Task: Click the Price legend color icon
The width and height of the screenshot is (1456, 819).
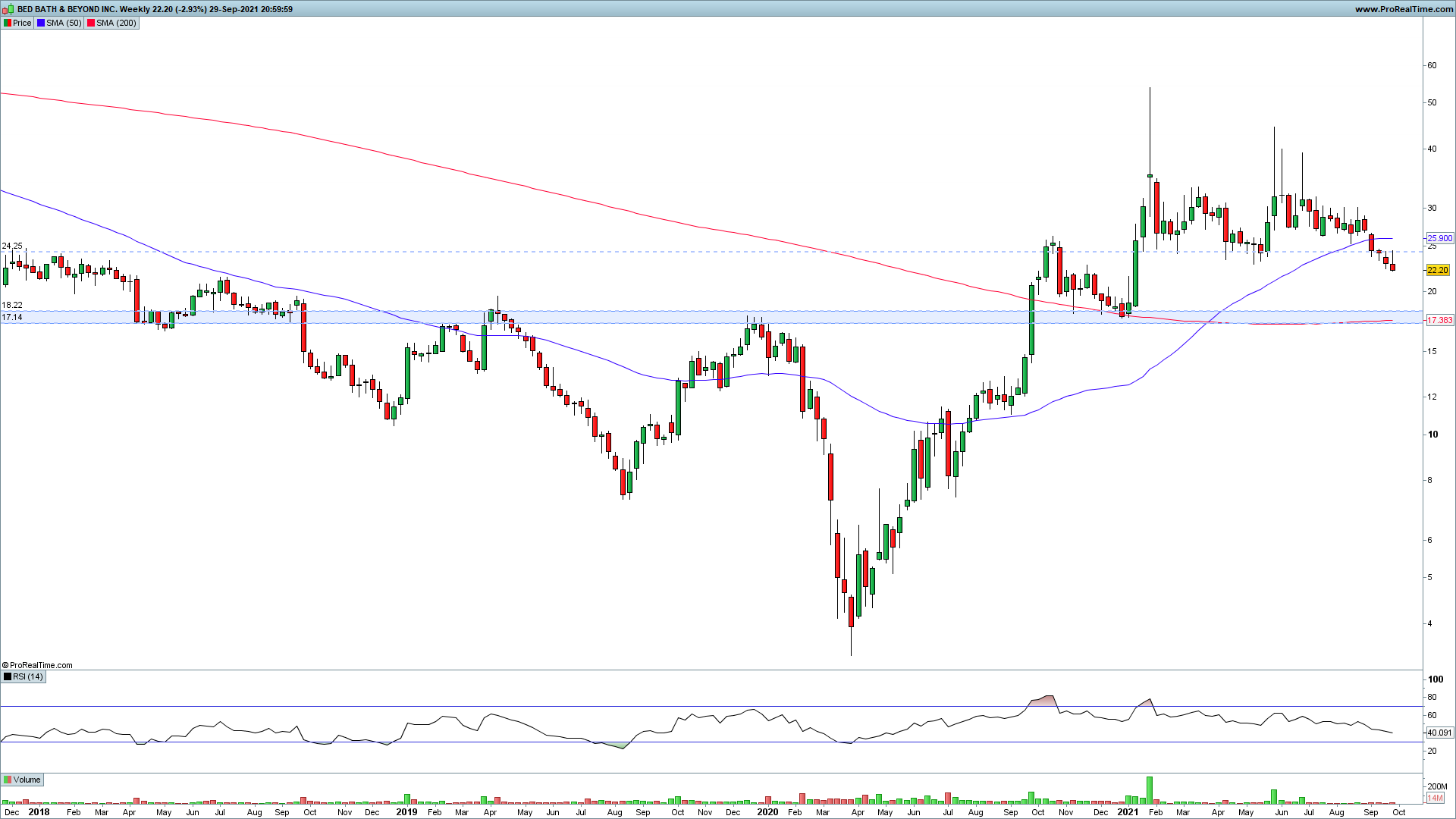Action: click(x=8, y=23)
